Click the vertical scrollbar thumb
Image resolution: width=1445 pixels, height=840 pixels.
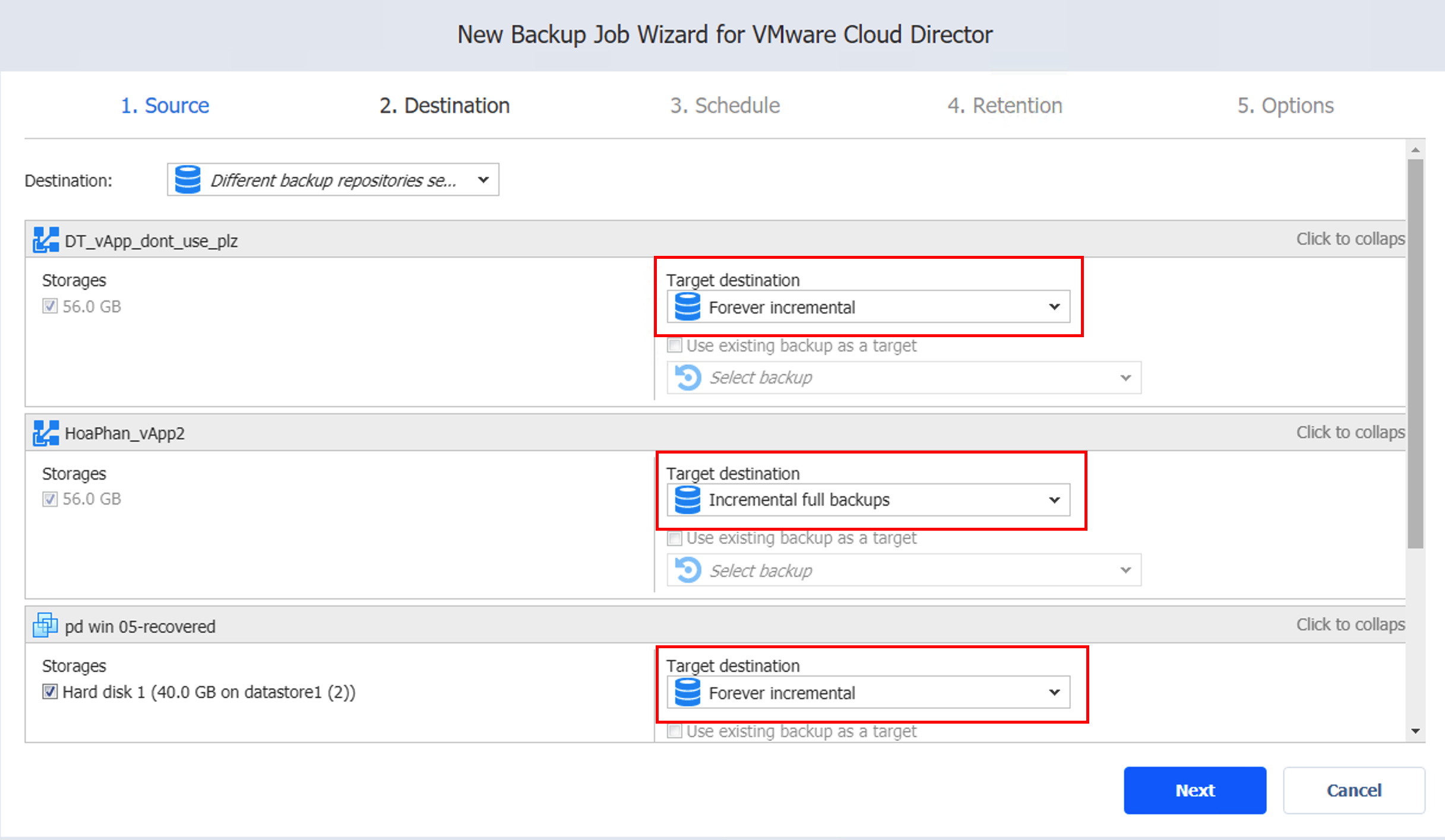[1416, 354]
